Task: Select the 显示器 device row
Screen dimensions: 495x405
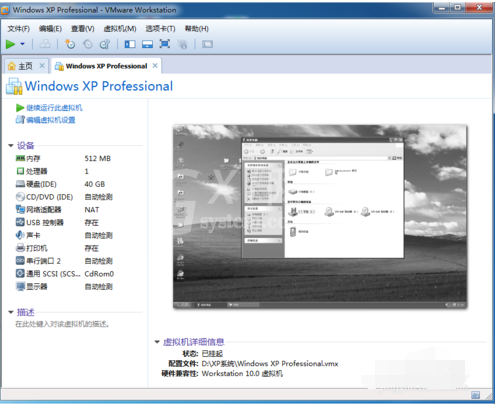Action: click(64, 287)
